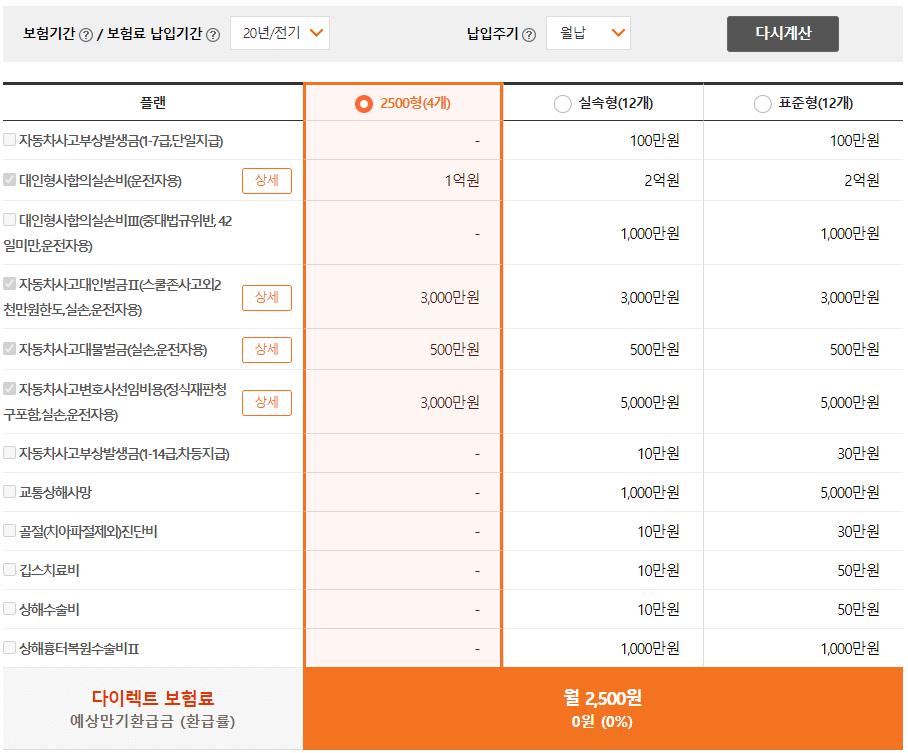Check 자동차사고부상발생금(1-7급,단일지급) checkbox
The image size is (908, 753).
coord(9,140)
